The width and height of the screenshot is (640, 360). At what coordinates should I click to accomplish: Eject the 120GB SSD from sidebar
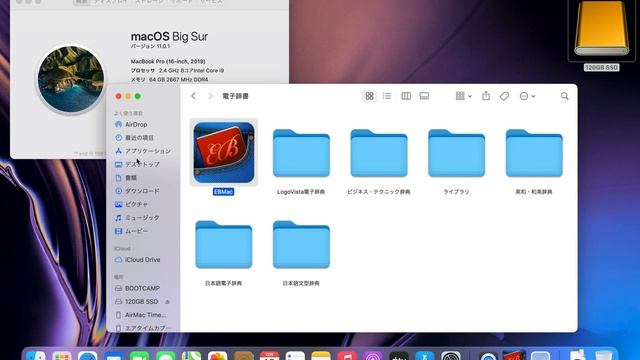coord(167,302)
